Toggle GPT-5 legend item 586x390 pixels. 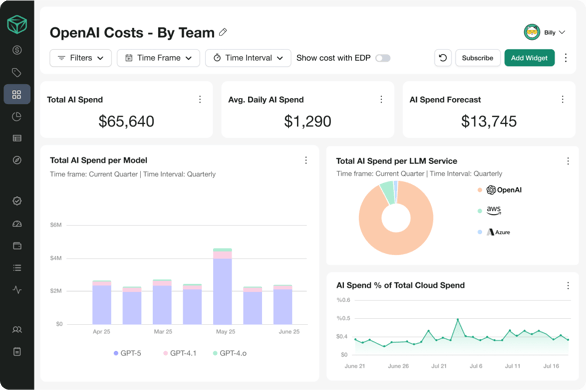click(127, 353)
